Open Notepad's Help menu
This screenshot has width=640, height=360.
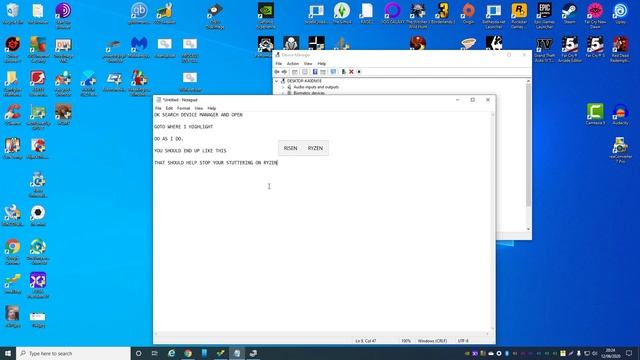click(x=211, y=108)
